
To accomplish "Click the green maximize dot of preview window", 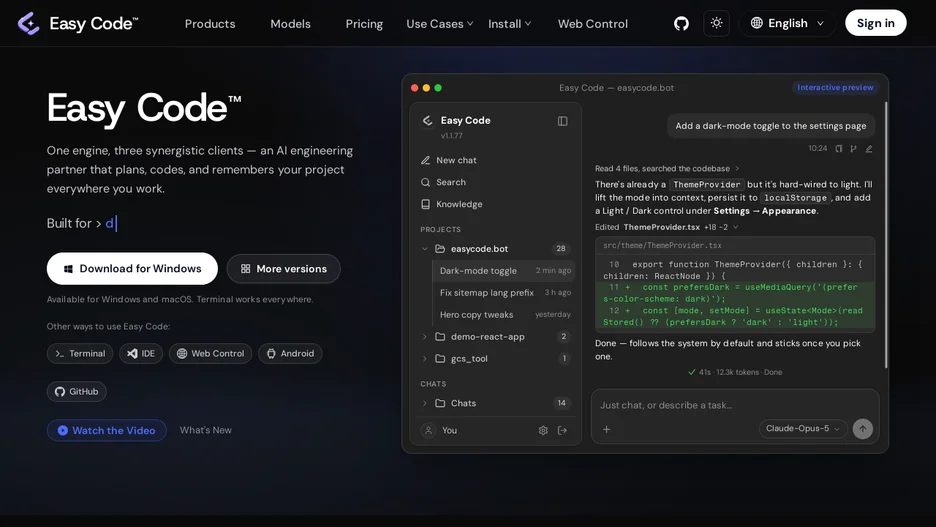I will click(438, 88).
